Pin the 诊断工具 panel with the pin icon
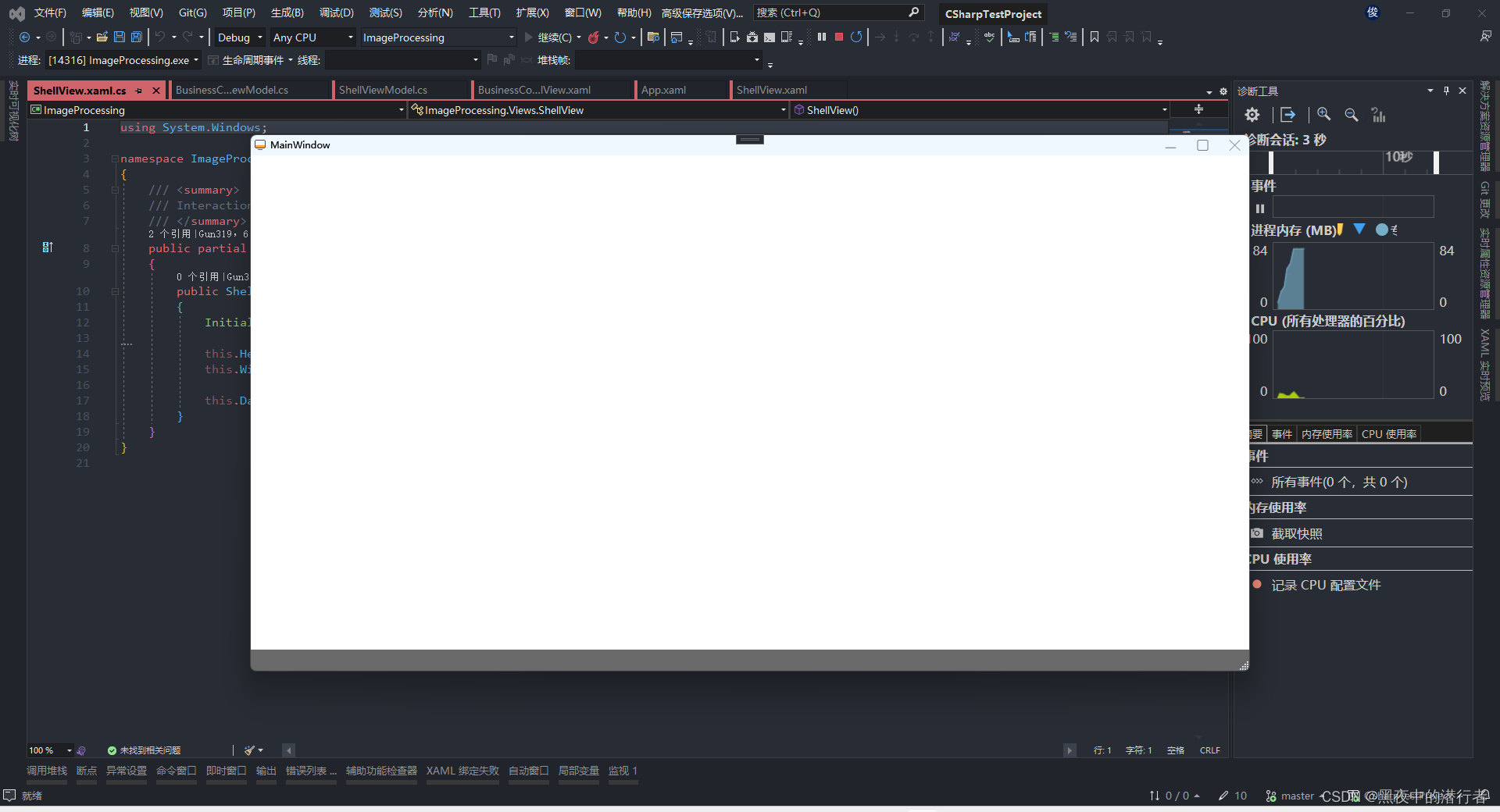The image size is (1500, 812). [x=1445, y=91]
